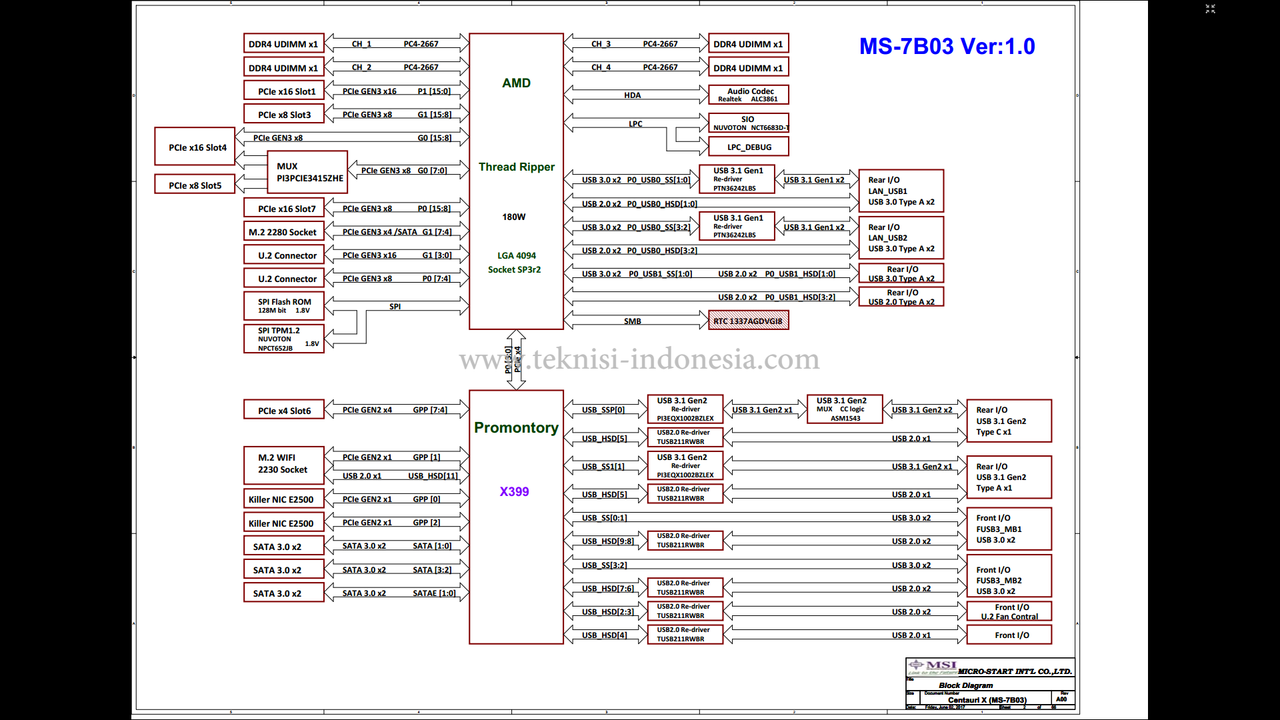Click the 'USB_HSD[9:8]' signal label

click(608, 541)
